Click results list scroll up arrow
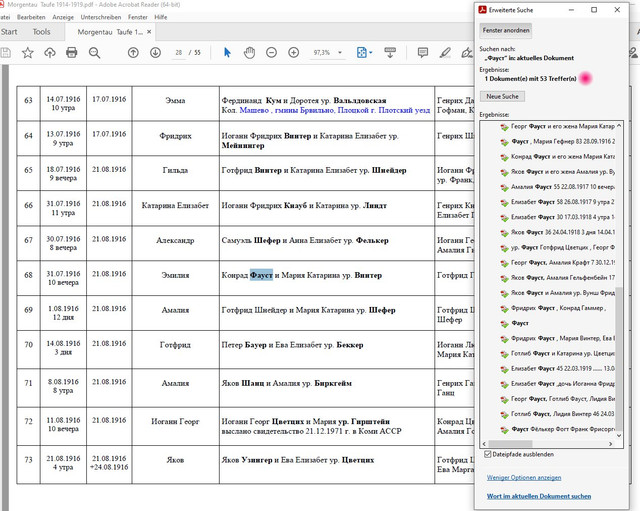 (619, 126)
